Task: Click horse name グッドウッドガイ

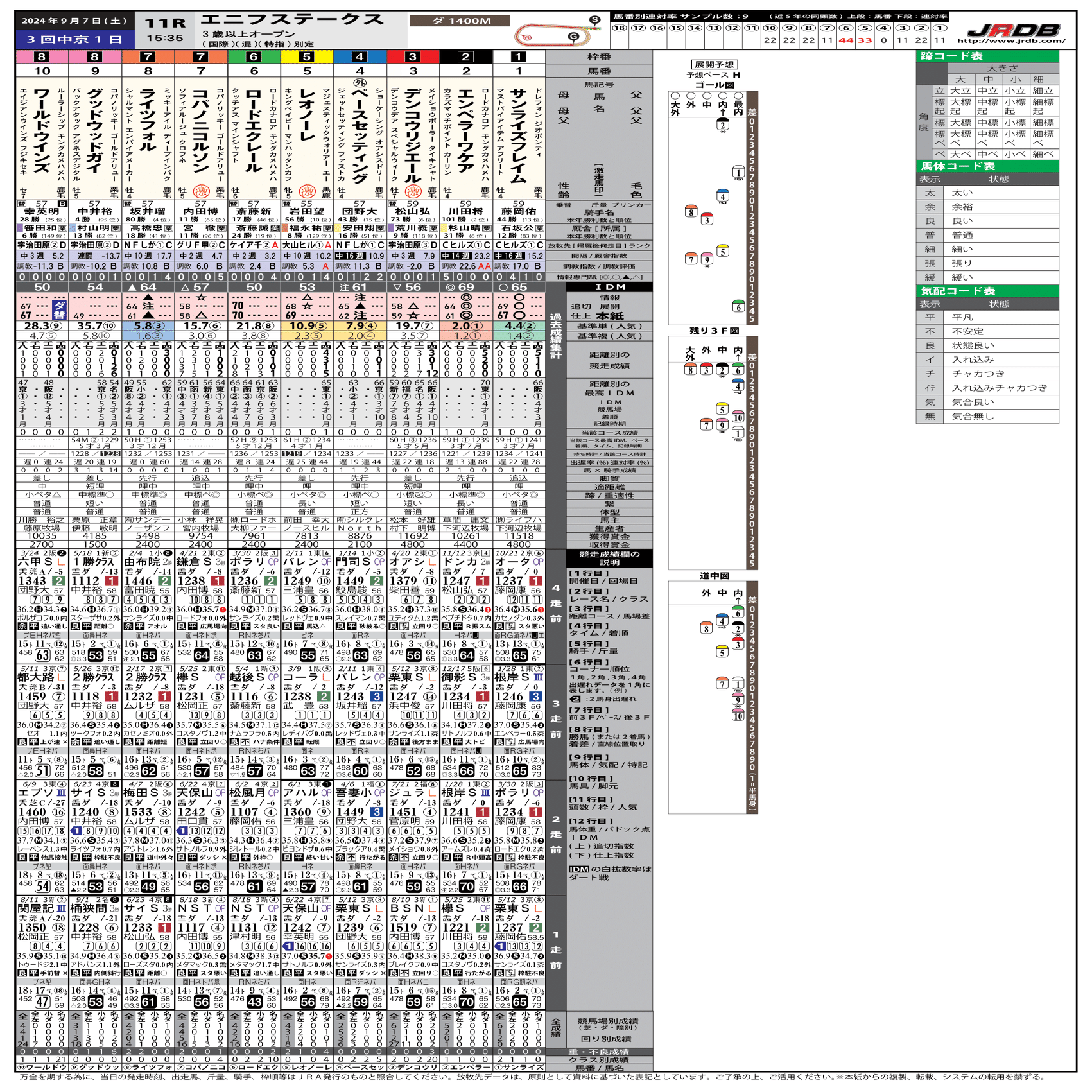Action: pos(95,131)
